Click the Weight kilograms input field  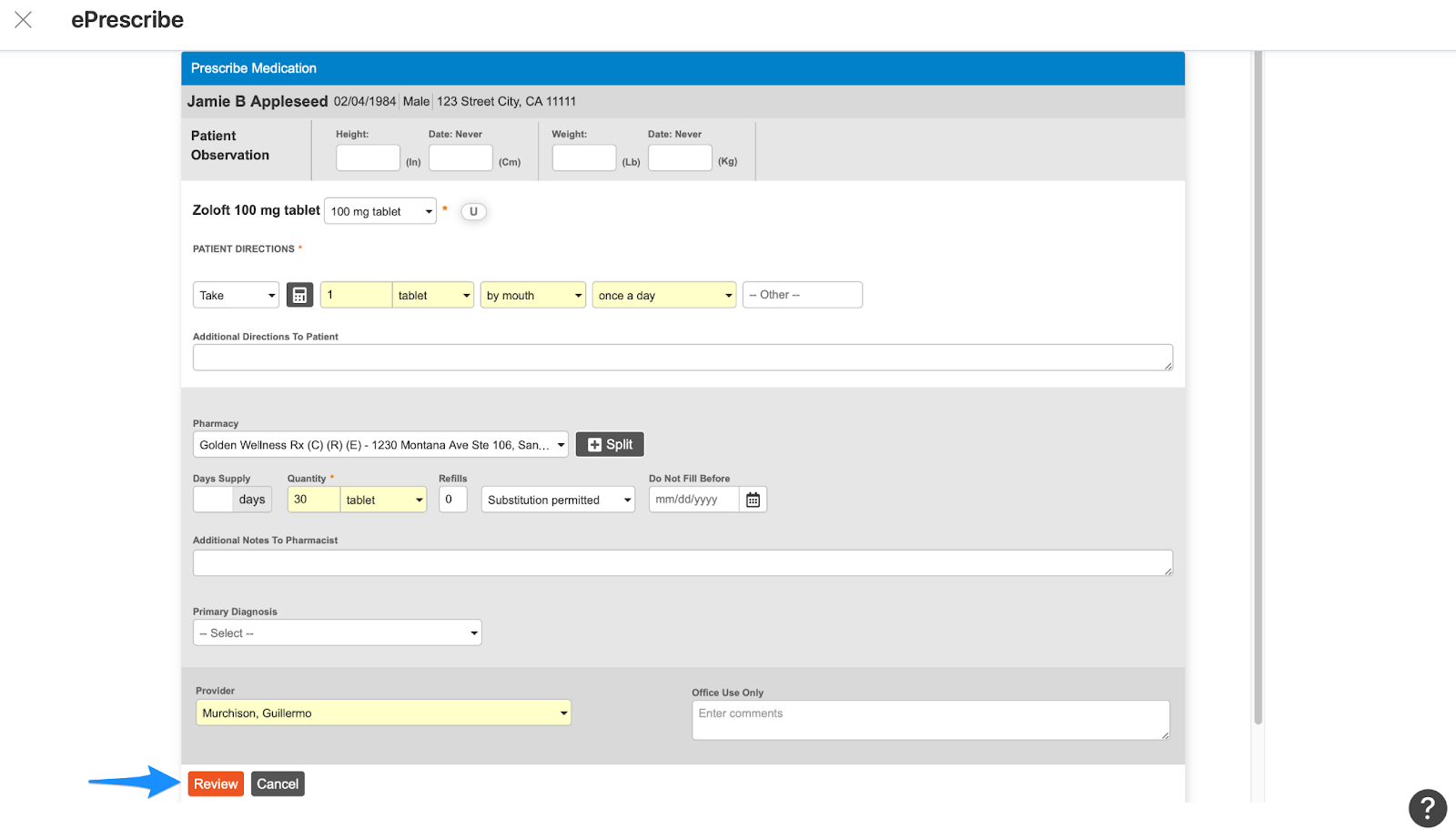pyautogui.click(x=680, y=157)
